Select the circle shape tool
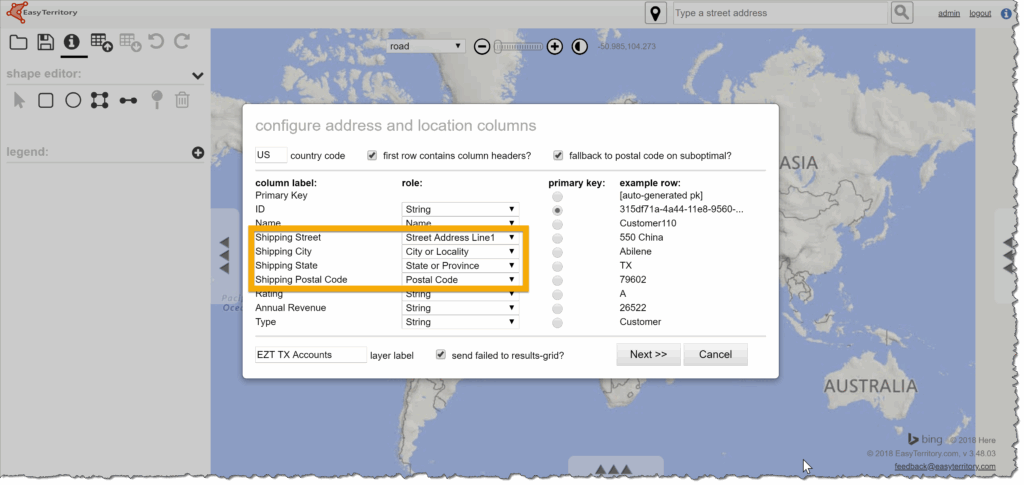The height and width of the screenshot is (485, 1024). pos(73,100)
